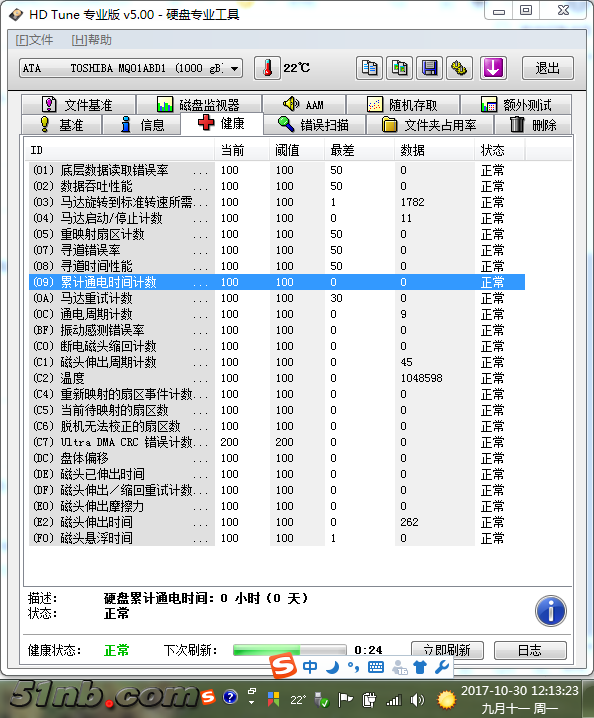Click data value 1048598 in temperature row
Screen dimensions: 594x718
pyautogui.click(x=421, y=378)
